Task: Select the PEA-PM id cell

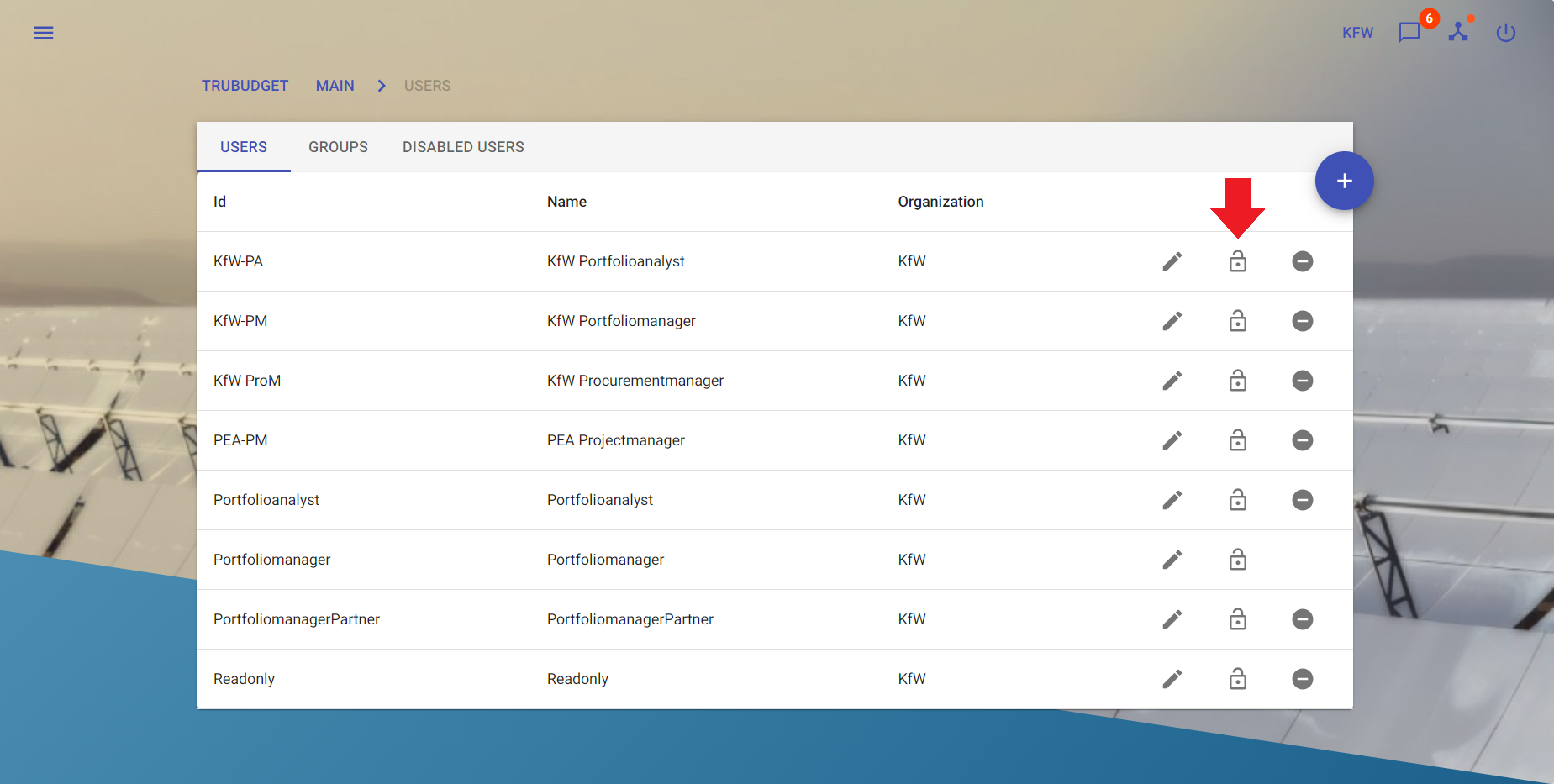Action: (240, 440)
